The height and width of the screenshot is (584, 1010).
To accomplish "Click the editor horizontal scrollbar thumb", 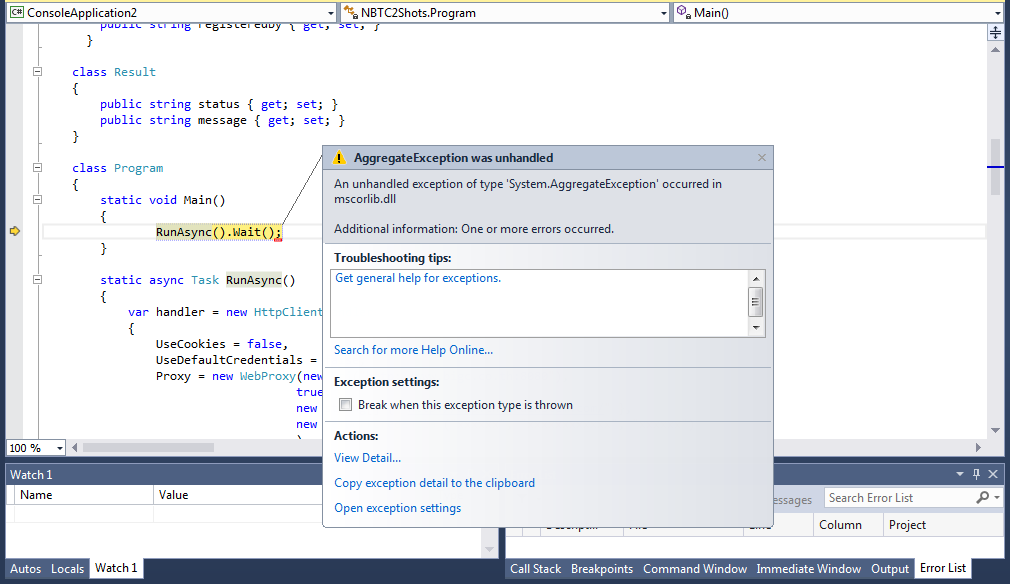I will click(148, 447).
